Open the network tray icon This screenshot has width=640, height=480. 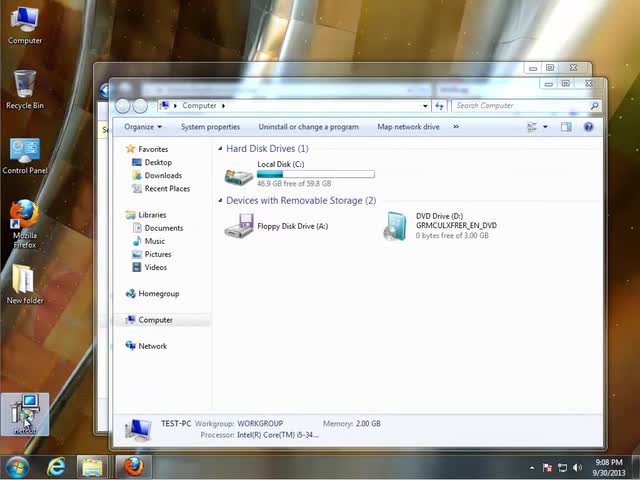click(562, 468)
